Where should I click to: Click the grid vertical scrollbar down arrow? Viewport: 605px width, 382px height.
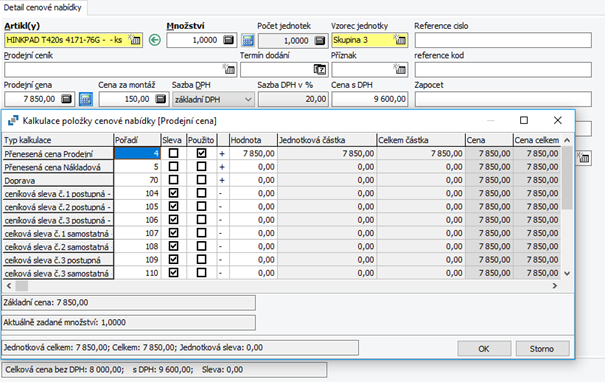(x=567, y=273)
